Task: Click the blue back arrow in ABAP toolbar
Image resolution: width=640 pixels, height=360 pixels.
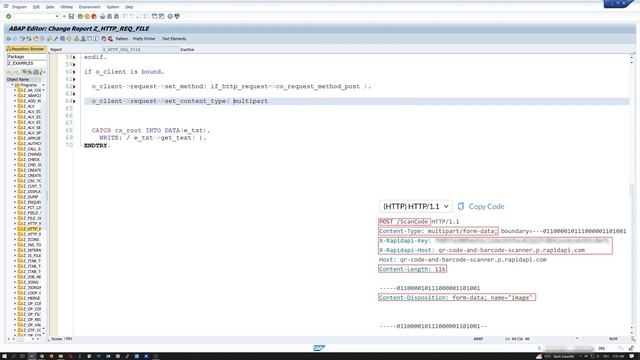Action: pos(9,39)
